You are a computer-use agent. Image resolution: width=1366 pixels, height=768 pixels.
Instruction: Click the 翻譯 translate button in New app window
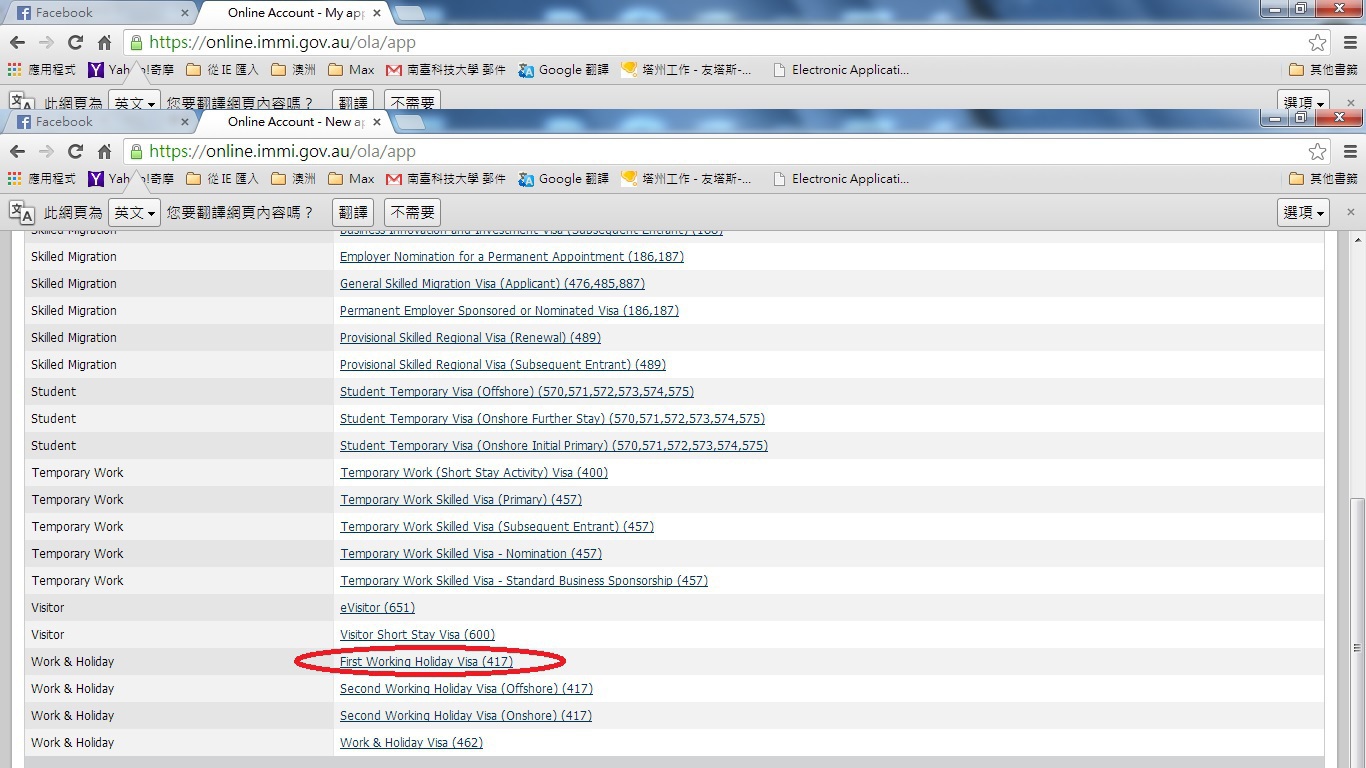click(x=353, y=212)
